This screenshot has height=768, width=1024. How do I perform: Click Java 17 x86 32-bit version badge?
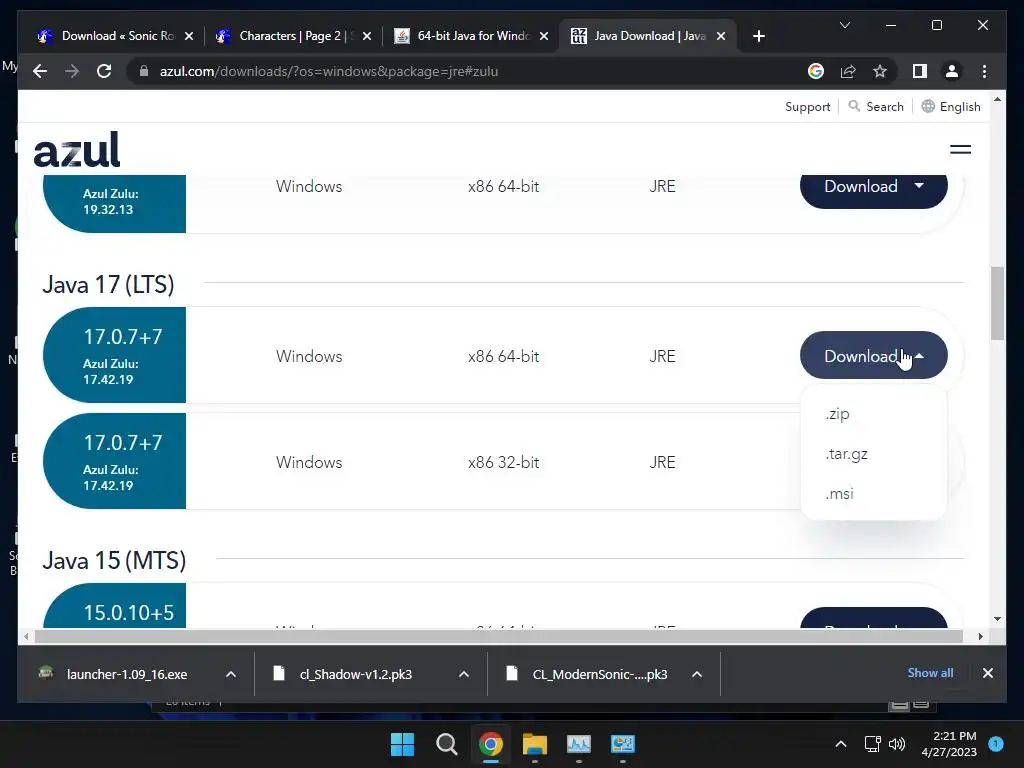point(114,461)
